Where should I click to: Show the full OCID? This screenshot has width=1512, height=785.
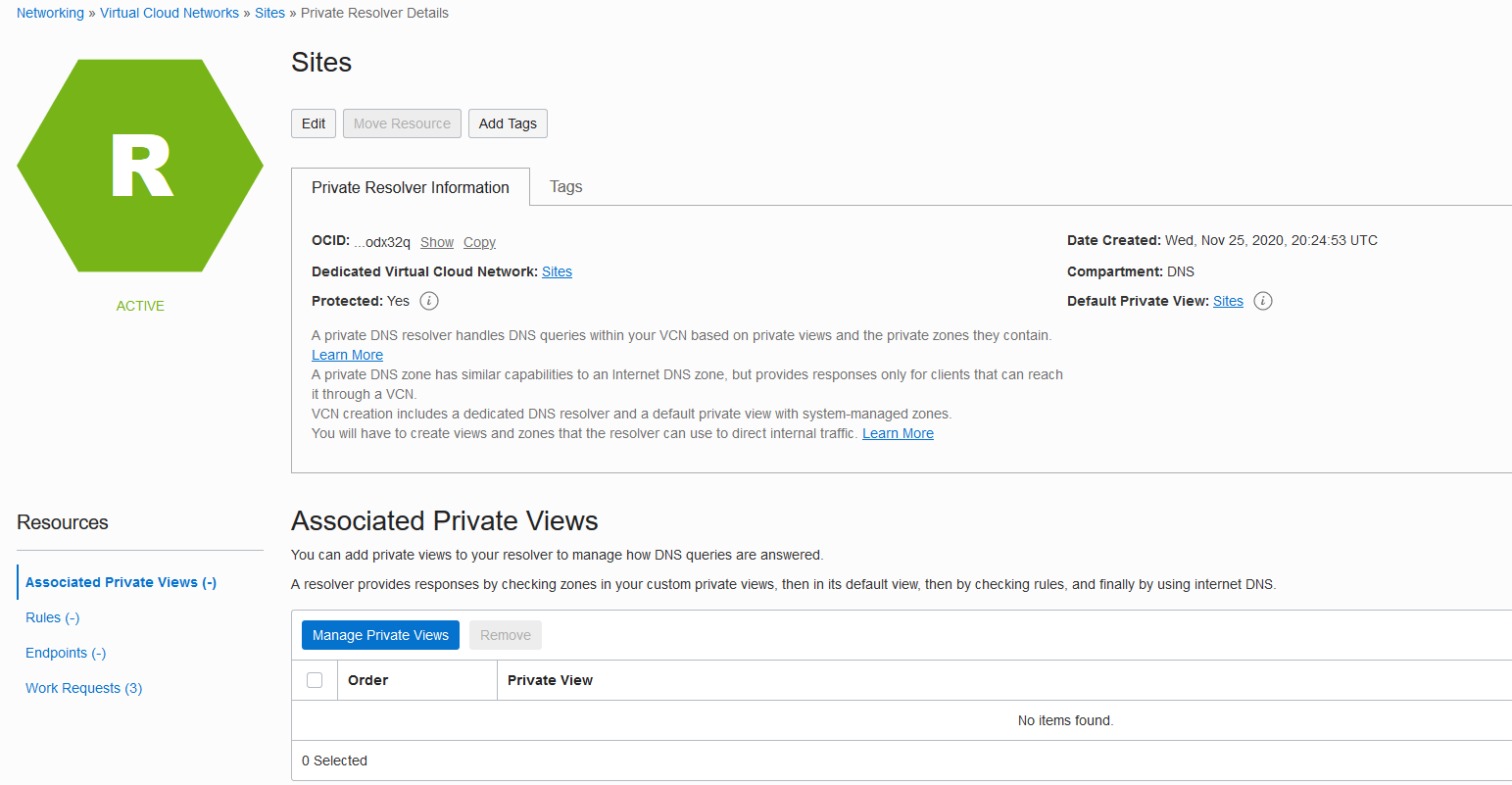point(437,242)
